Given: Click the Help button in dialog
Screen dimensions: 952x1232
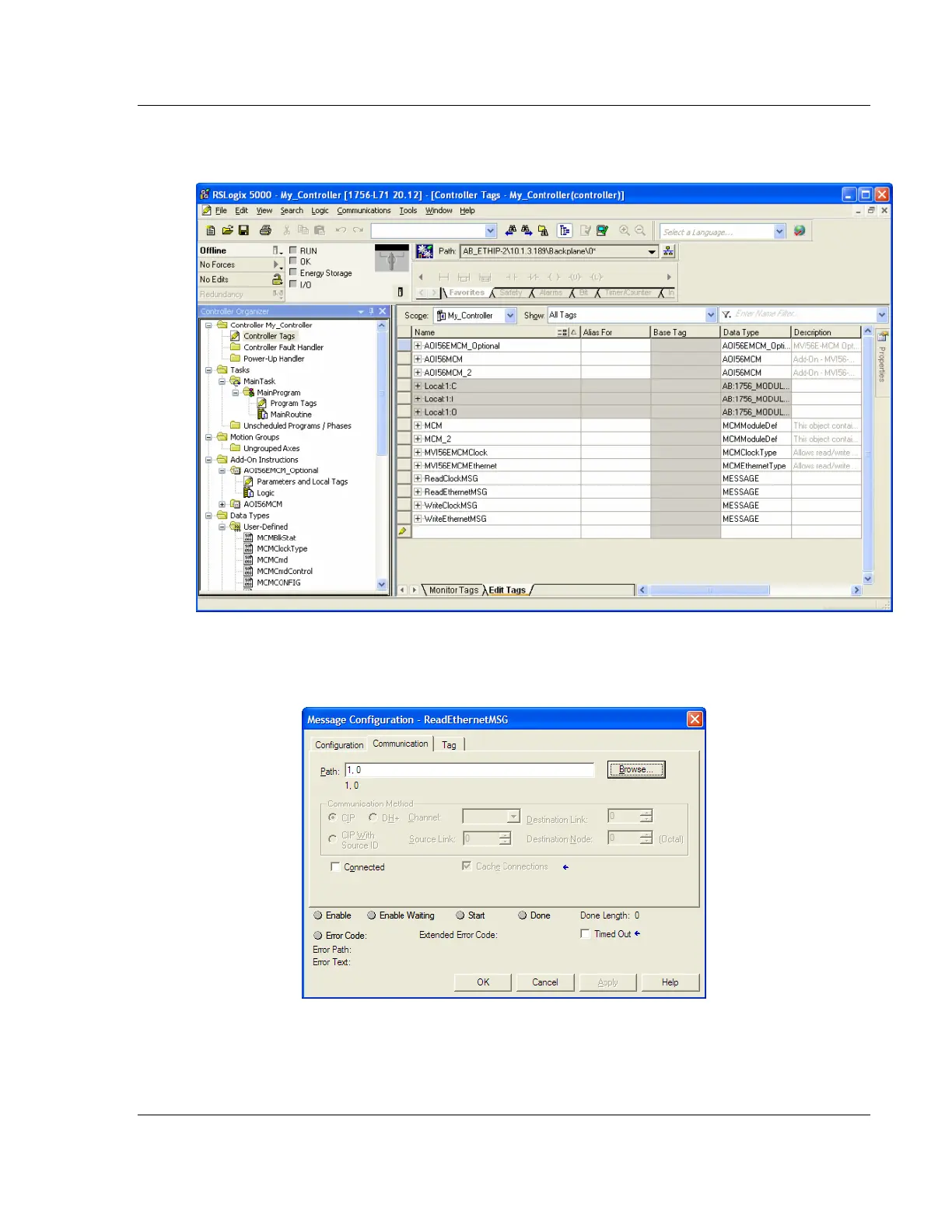Looking at the screenshot, I should [x=670, y=982].
